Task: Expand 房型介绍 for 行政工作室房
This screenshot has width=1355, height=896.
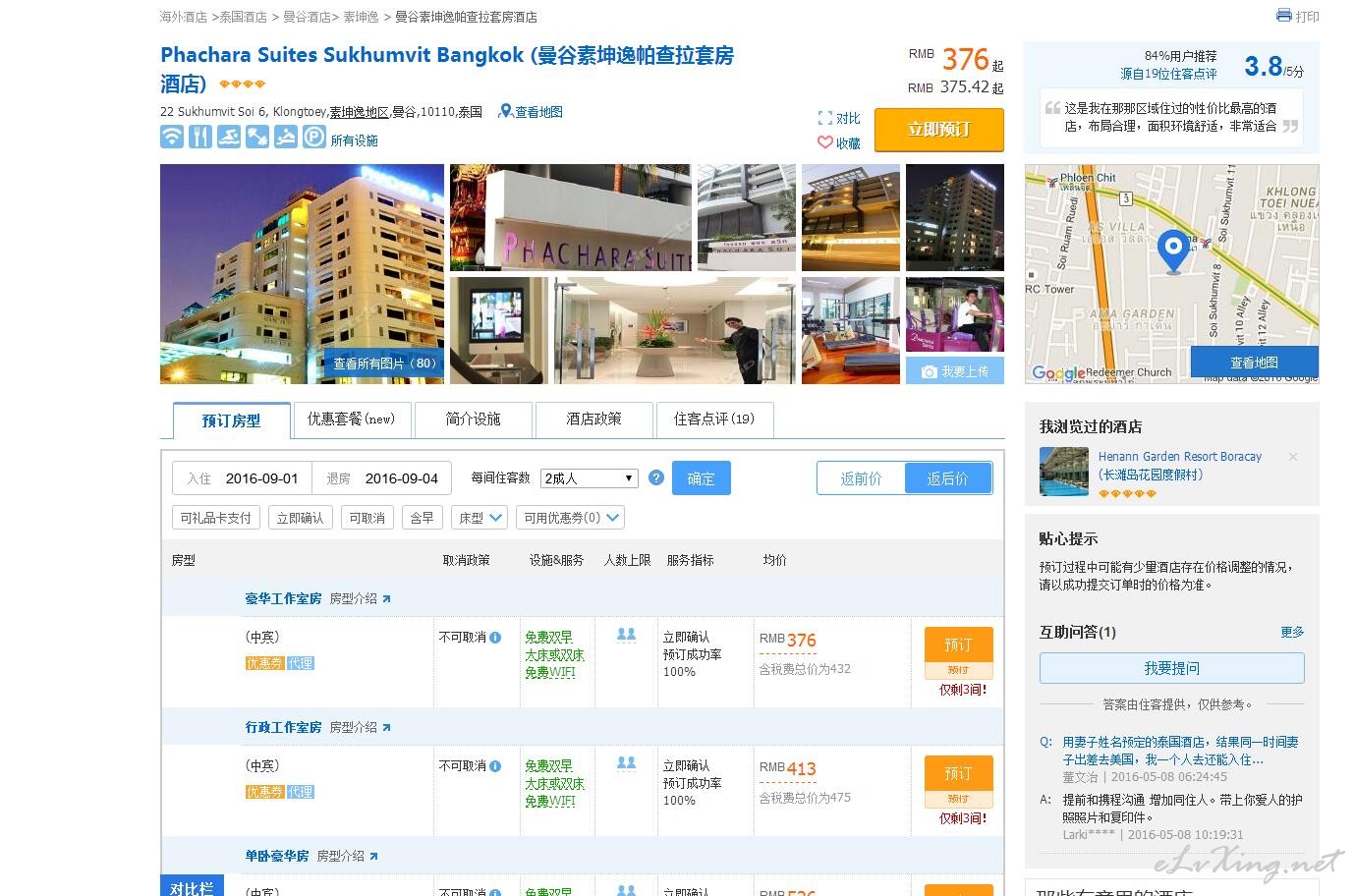Action: click(x=360, y=727)
